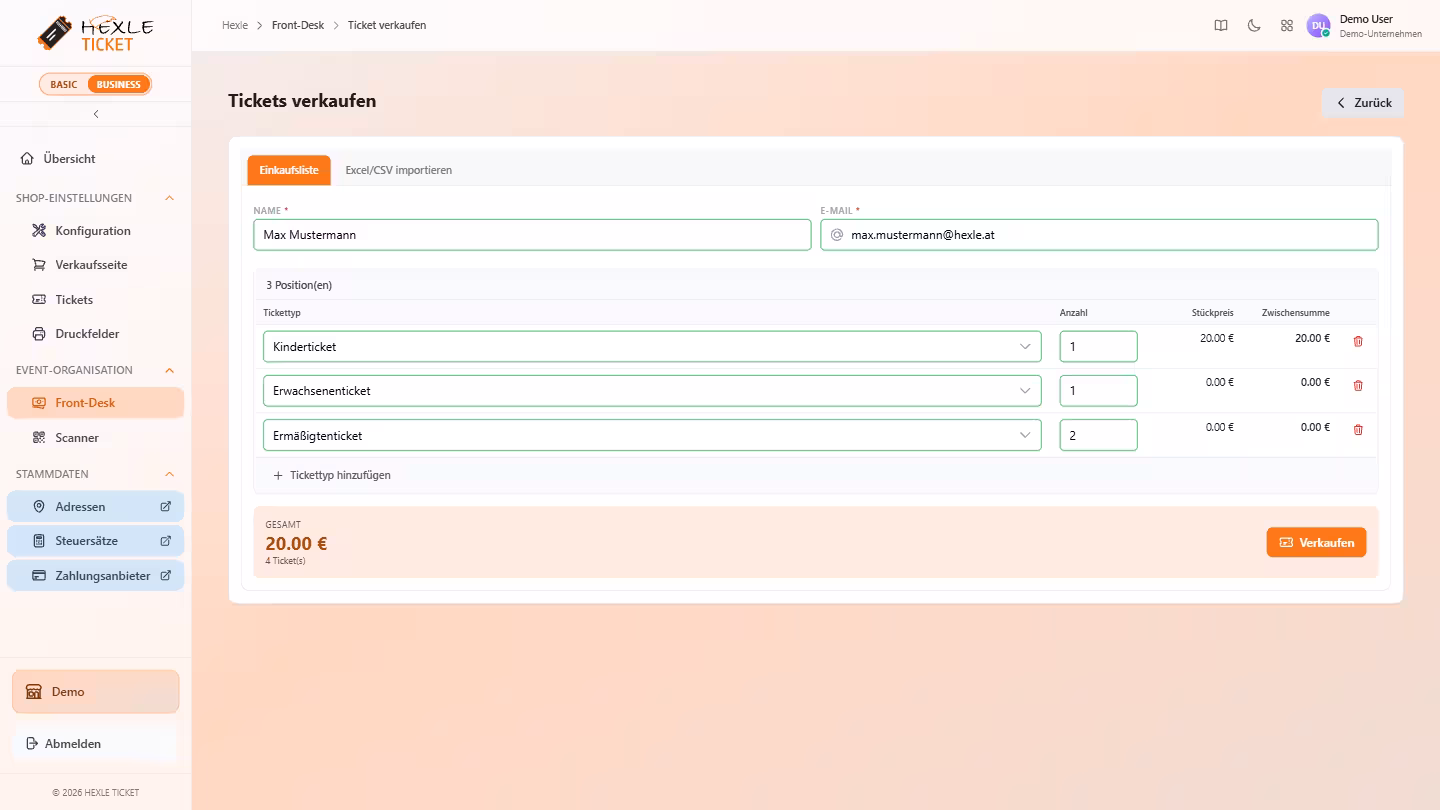Open the documentation book icon in header

click(1221, 26)
